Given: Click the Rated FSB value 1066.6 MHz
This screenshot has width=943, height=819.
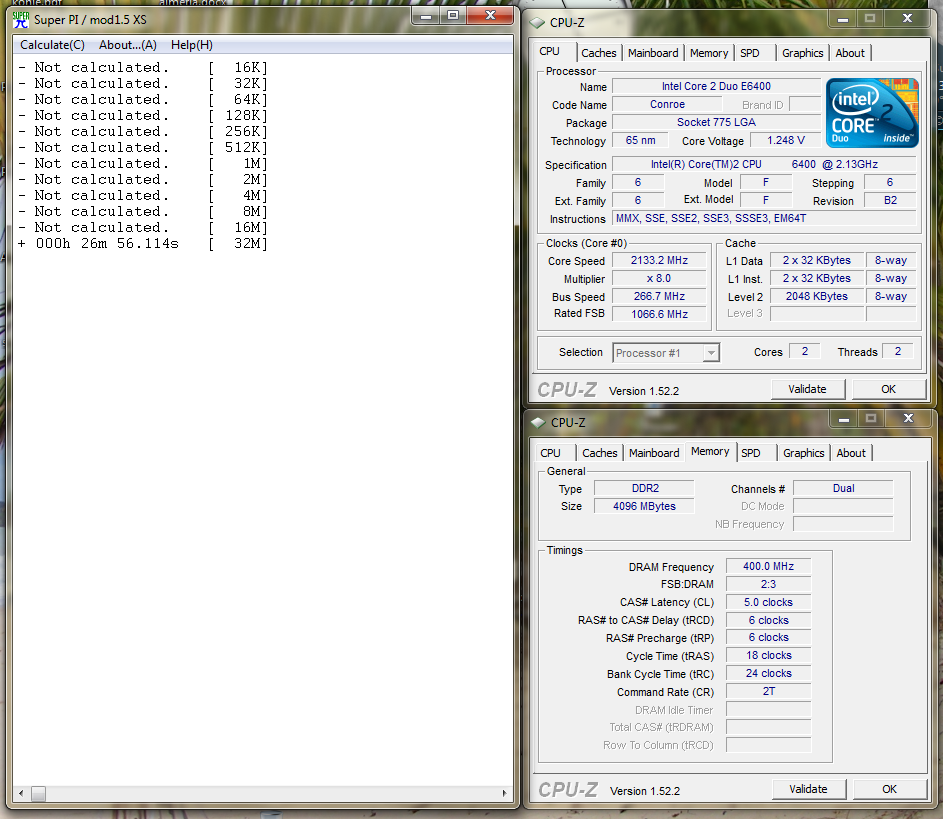Looking at the screenshot, I should click(659, 314).
